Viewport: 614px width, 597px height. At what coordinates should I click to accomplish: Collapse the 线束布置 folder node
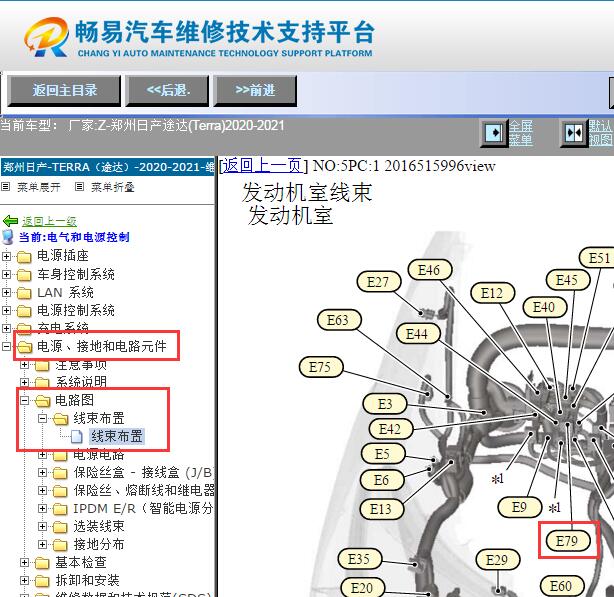42,418
